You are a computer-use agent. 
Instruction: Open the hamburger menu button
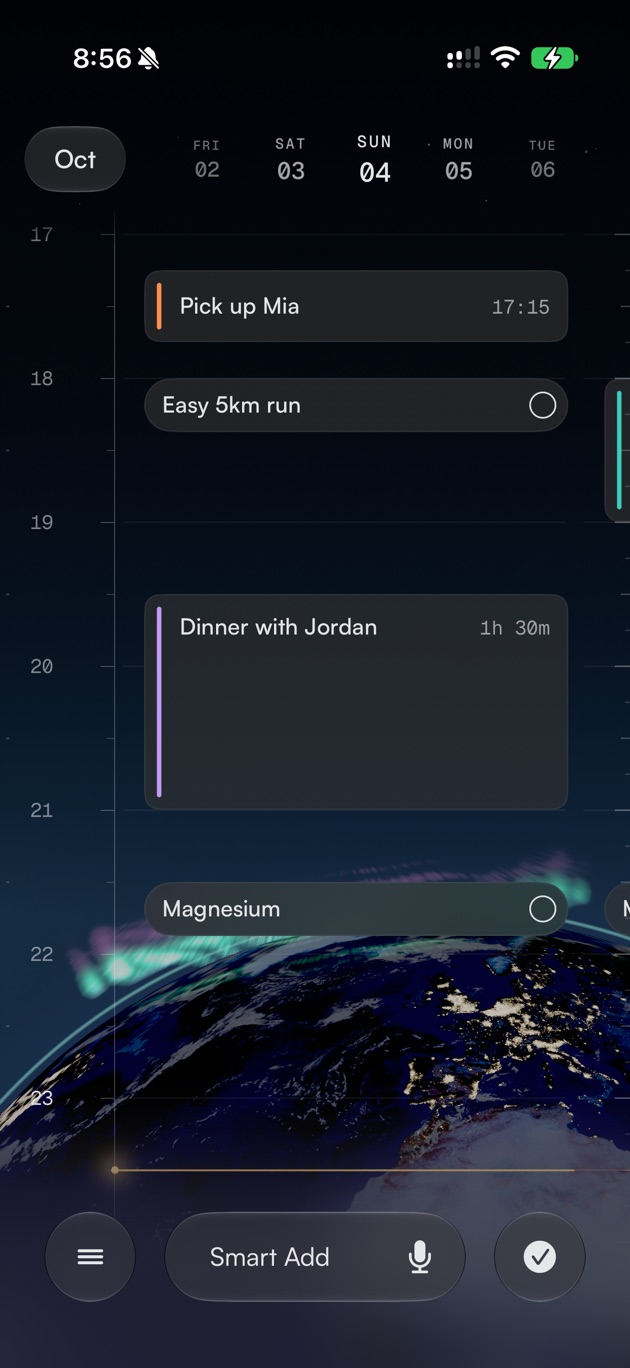90,1257
